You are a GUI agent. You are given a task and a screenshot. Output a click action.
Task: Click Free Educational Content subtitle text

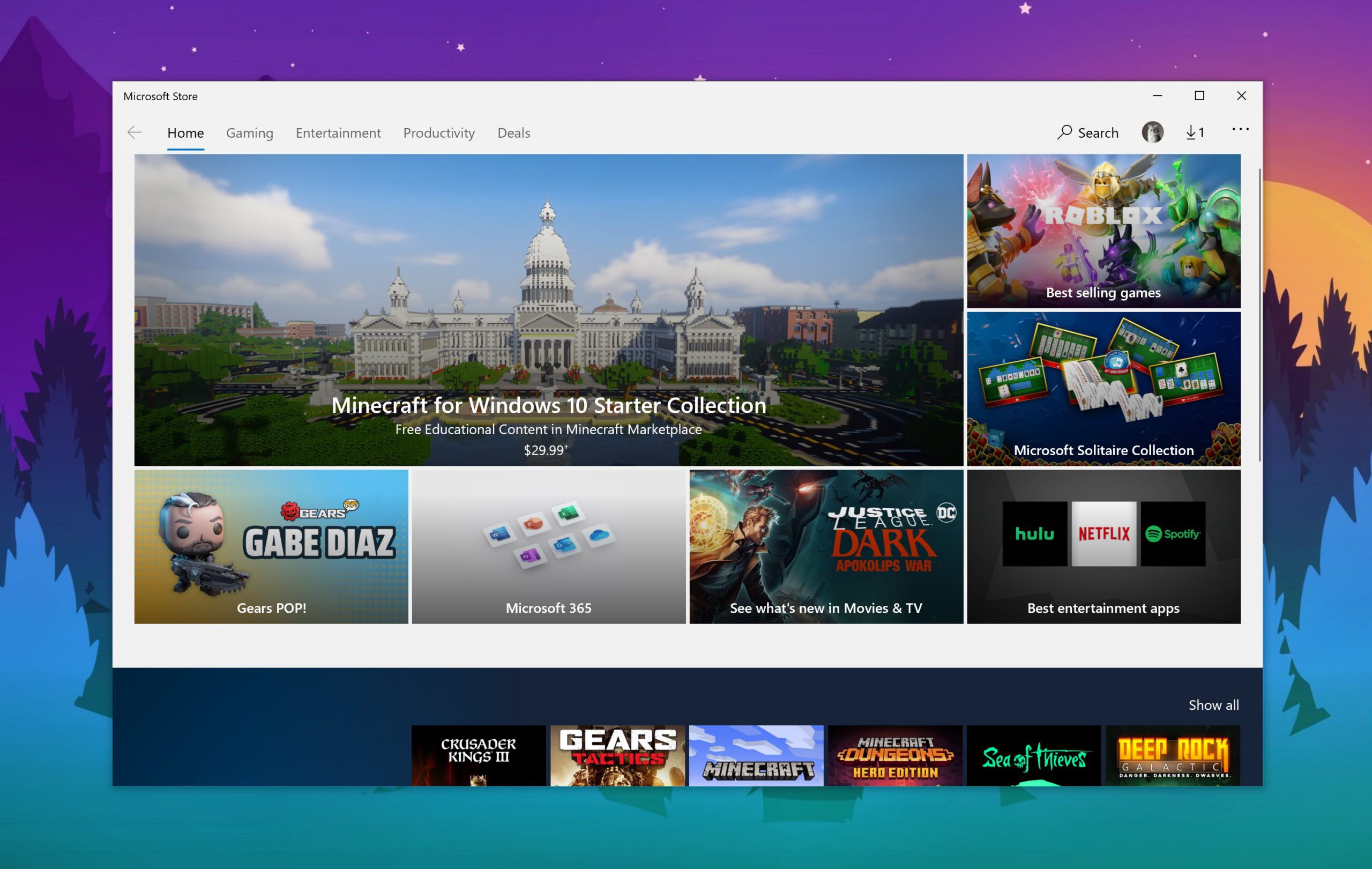coord(549,429)
